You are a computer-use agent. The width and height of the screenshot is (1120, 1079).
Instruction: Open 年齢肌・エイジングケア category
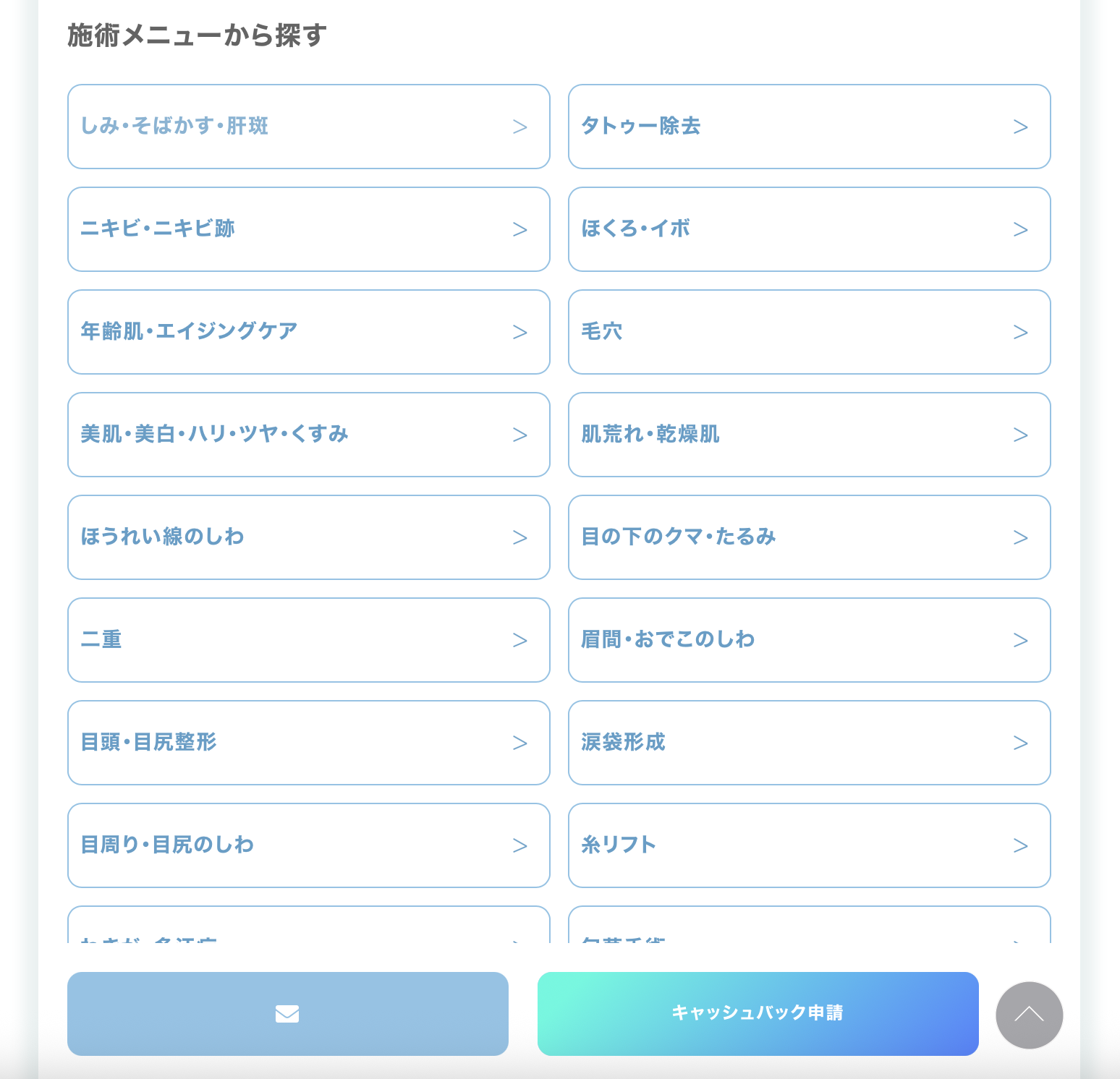click(308, 332)
